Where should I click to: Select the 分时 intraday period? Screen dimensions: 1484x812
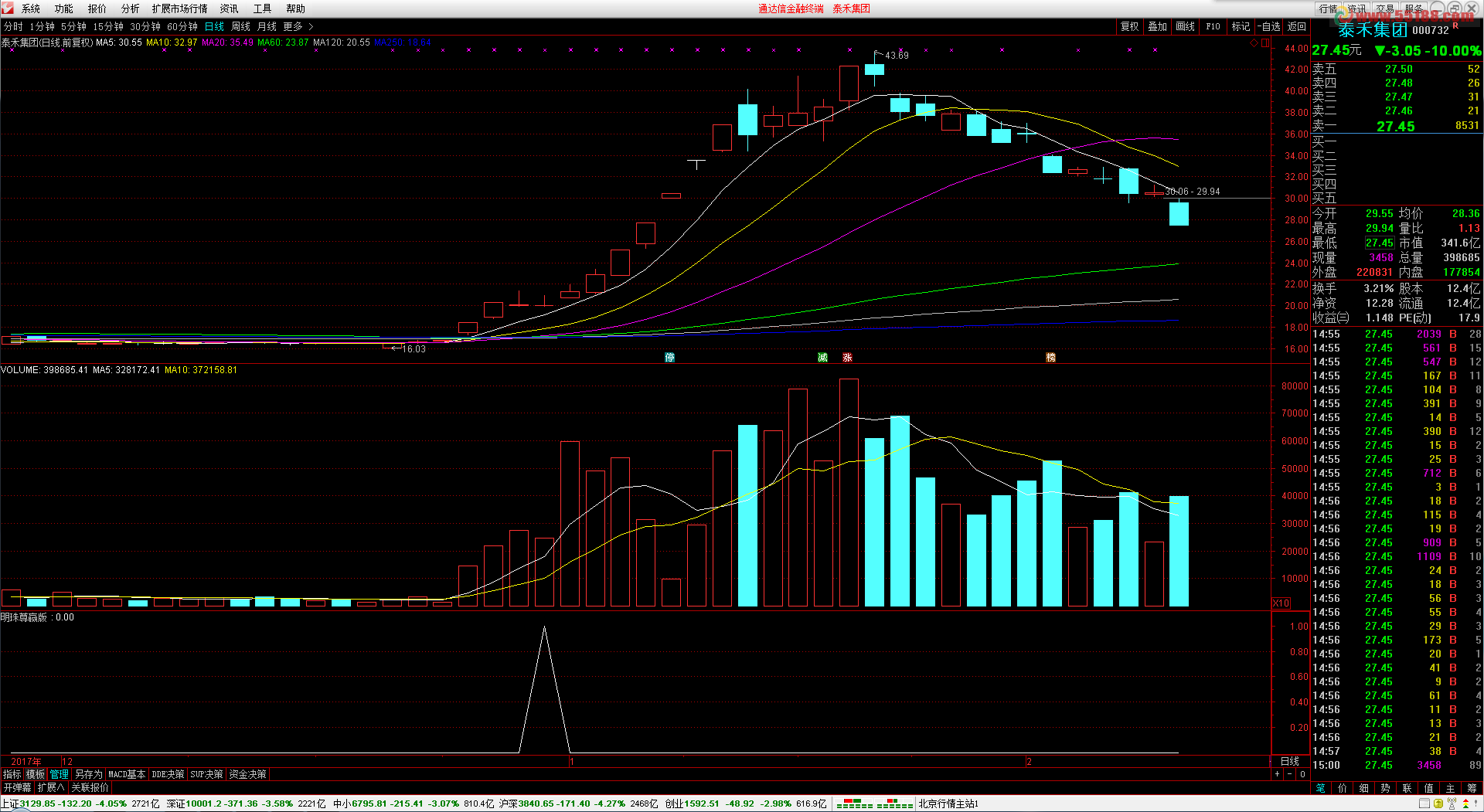[13, 26]
